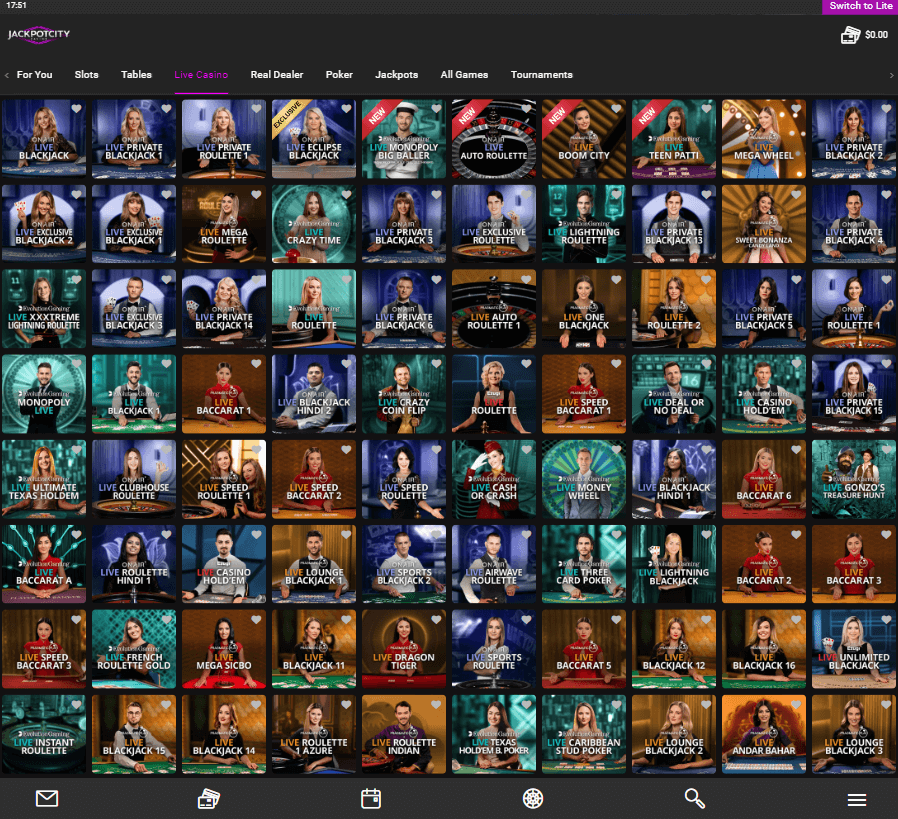Open the messages envelope icon

(46, 798)
